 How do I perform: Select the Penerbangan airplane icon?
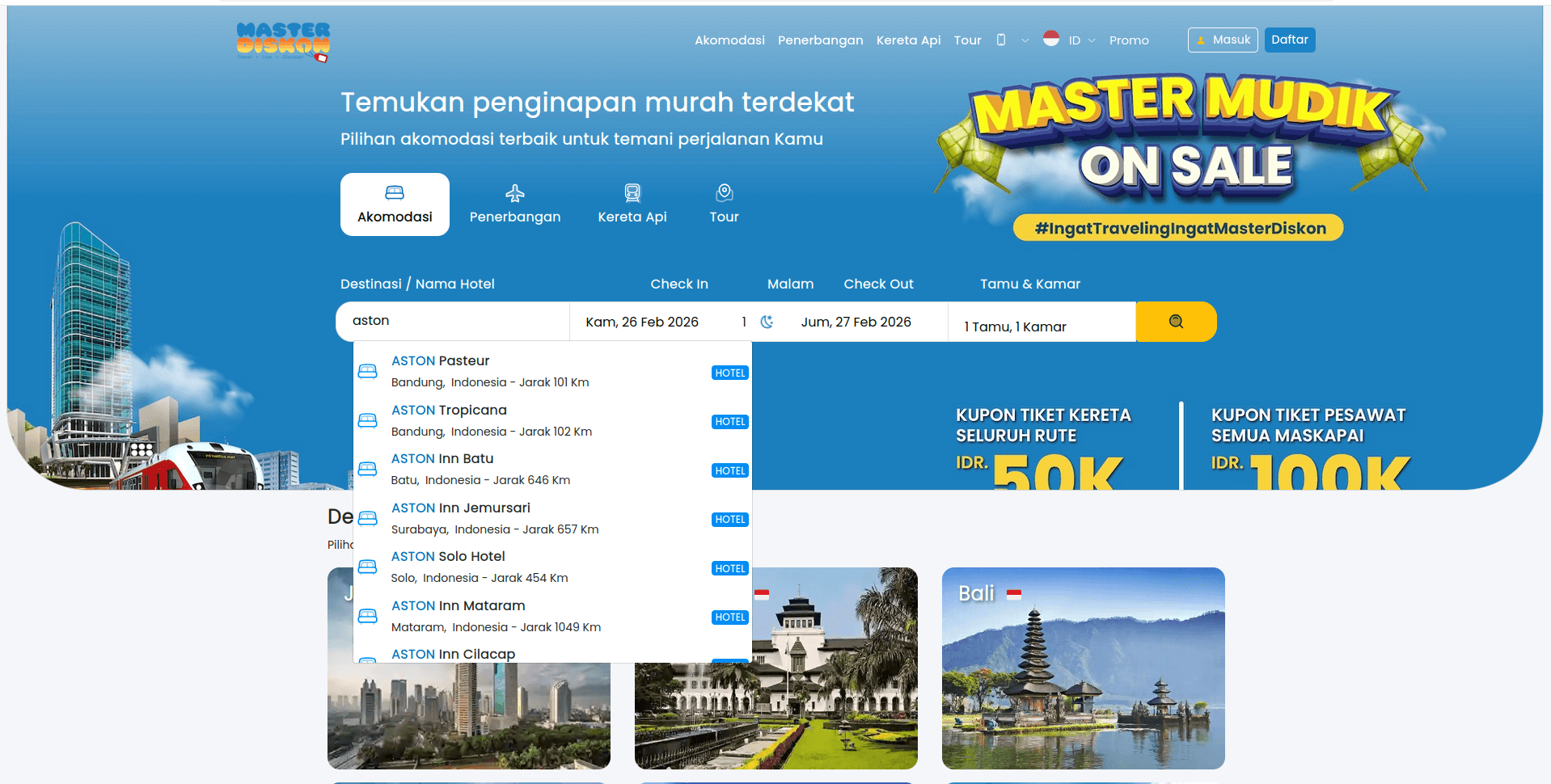pyautogui.click(x=514, y=192)
